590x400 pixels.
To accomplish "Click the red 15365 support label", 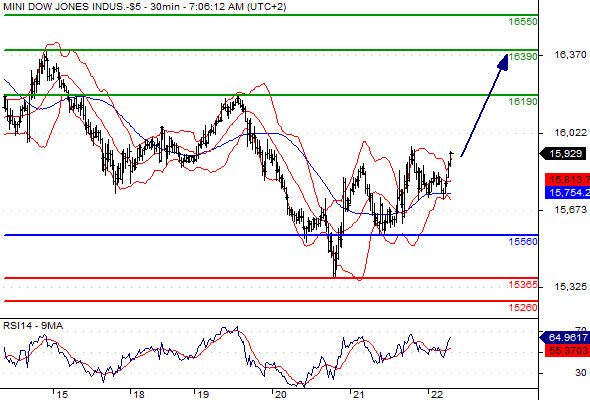I will [x=523, y=285].
